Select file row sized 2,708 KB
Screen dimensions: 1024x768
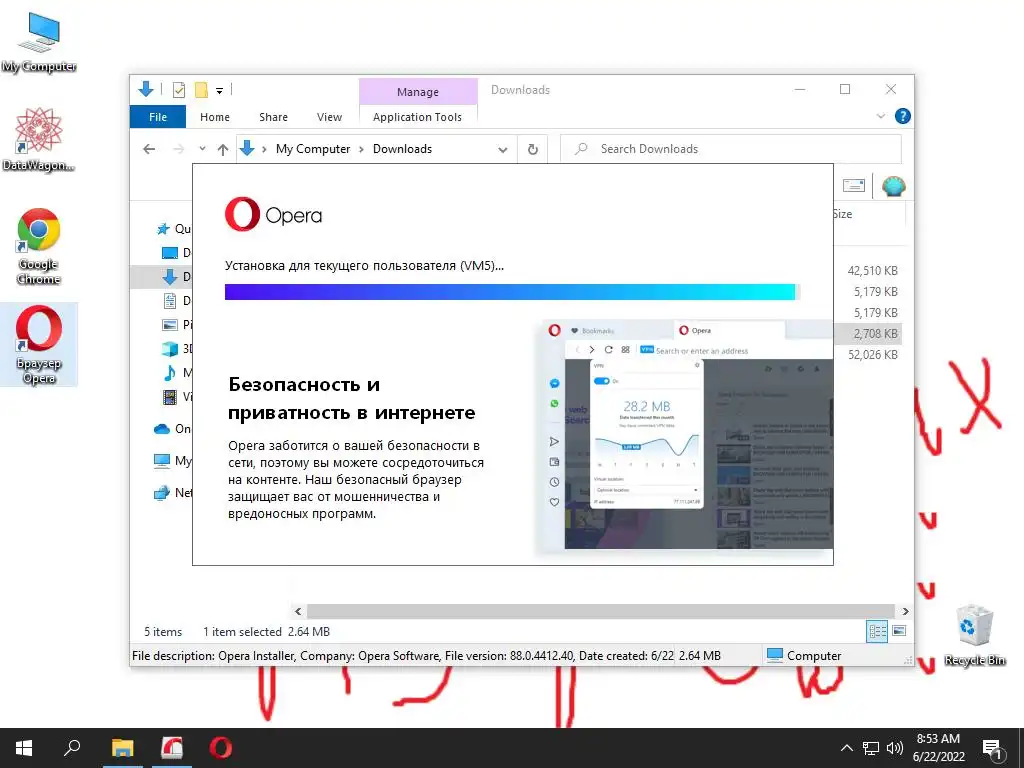tap(870, 334)
